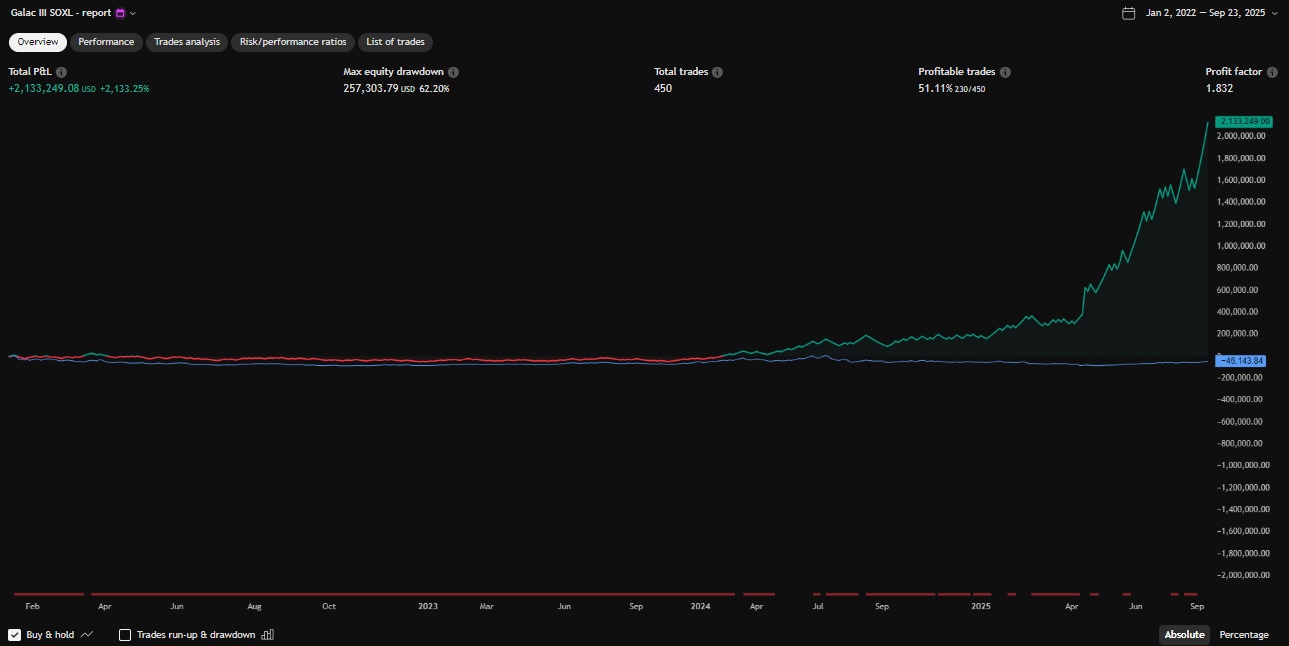The image size is (1289, 646).
Task: Enable Trades run-up & drawdown checkbox
Action: point(125,635)
